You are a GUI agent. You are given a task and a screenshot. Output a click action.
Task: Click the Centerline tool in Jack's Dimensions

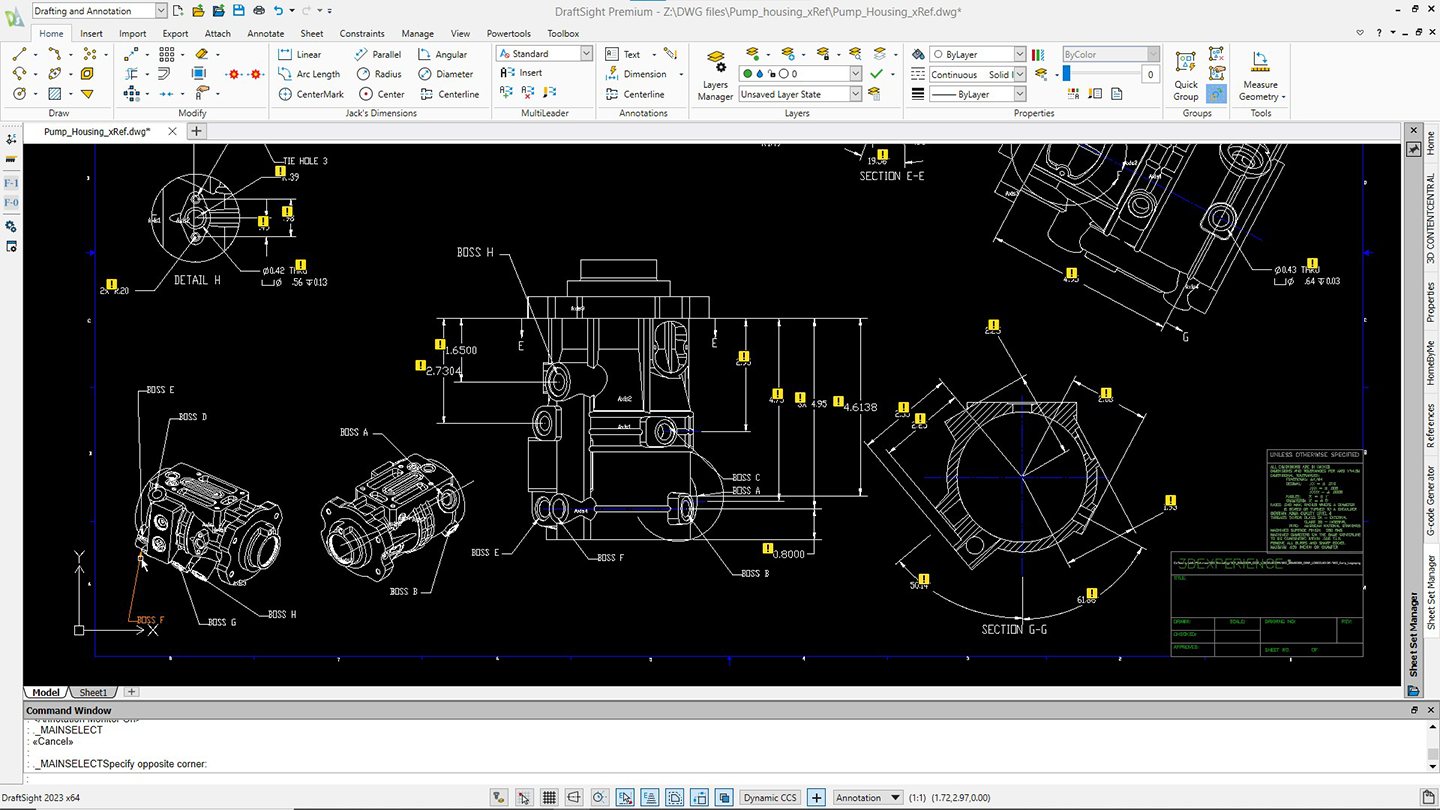pyautogui.click(x=450, y=94)
